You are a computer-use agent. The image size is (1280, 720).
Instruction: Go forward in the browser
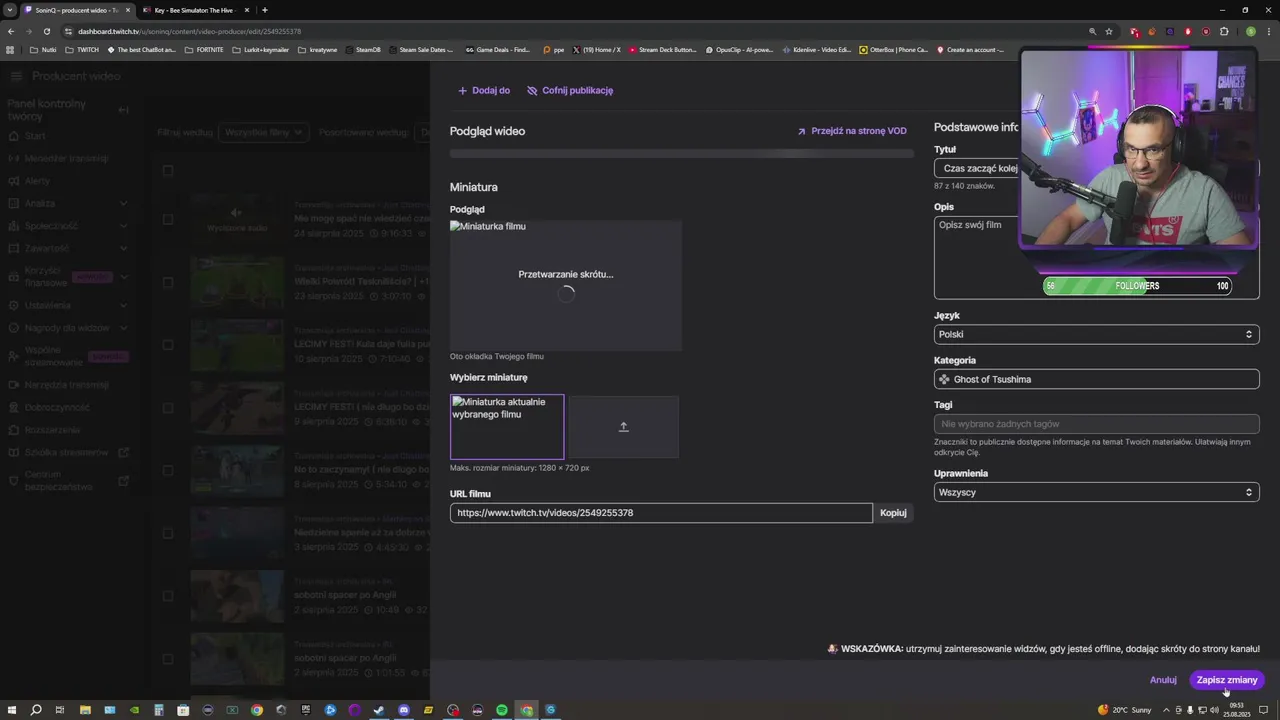30,31
